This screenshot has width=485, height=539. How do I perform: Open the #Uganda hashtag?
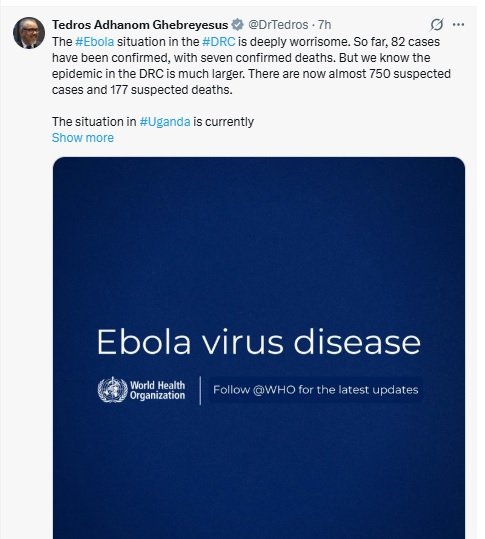pos(165,122)
